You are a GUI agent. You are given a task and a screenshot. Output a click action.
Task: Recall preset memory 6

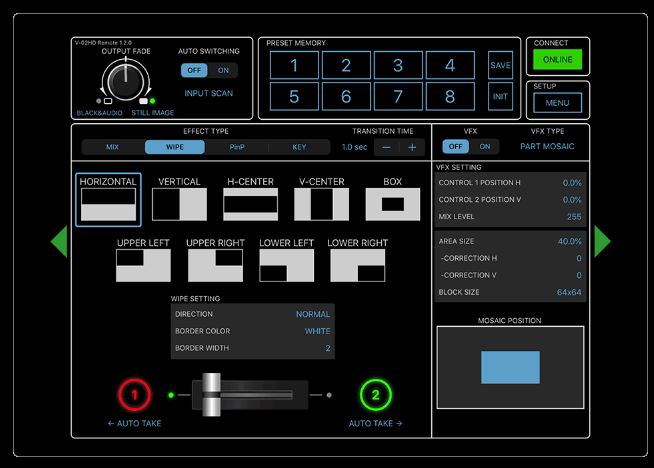point(346,96)
